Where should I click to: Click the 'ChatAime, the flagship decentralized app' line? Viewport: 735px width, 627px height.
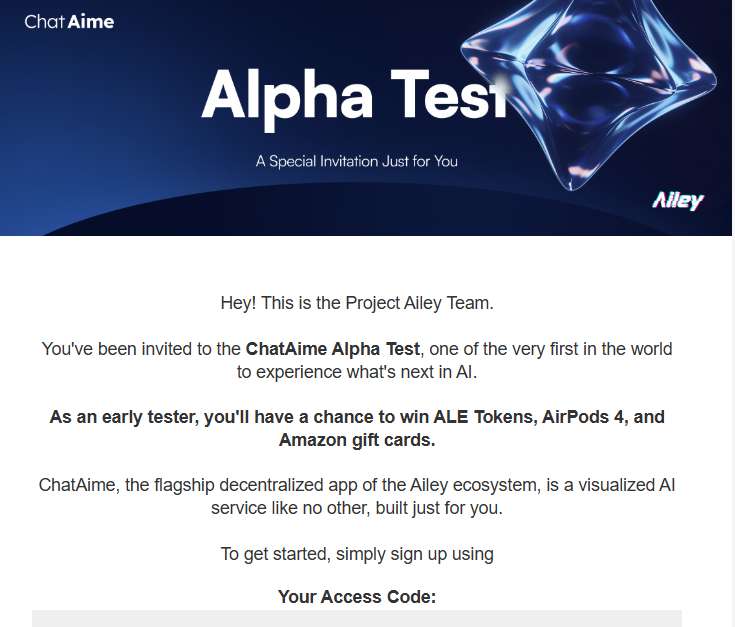coord(357,485)
